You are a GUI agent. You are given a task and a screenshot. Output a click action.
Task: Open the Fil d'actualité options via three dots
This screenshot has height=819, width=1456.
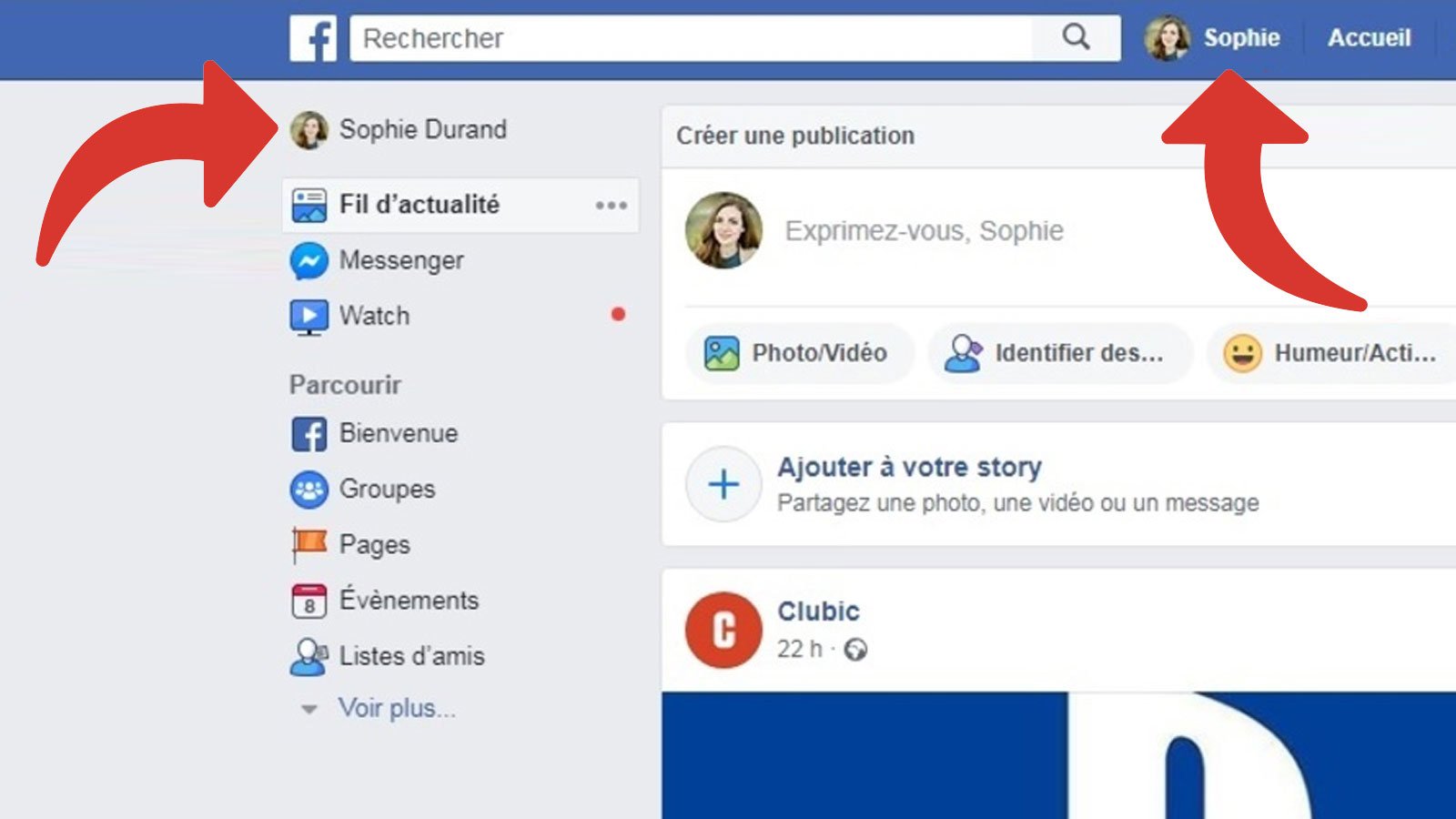(x=610, y=205)
